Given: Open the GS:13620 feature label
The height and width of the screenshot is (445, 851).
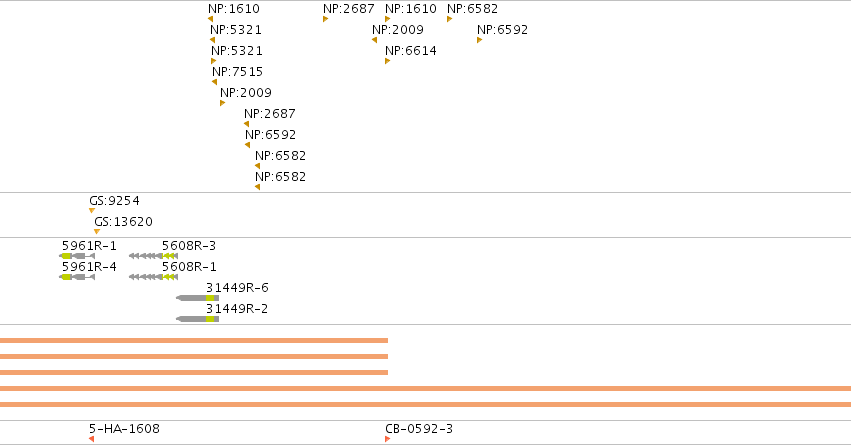Looking at the screenshot, I should 124,221.
